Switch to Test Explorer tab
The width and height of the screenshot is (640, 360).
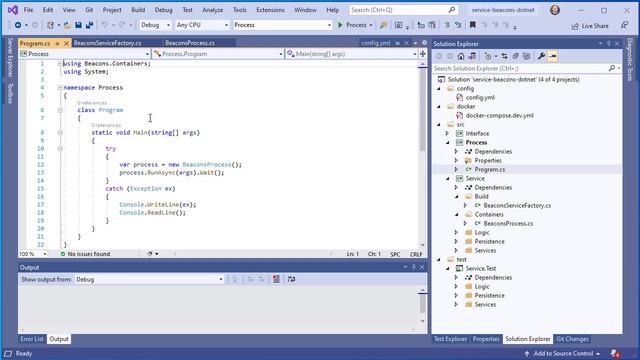(450, 339)
